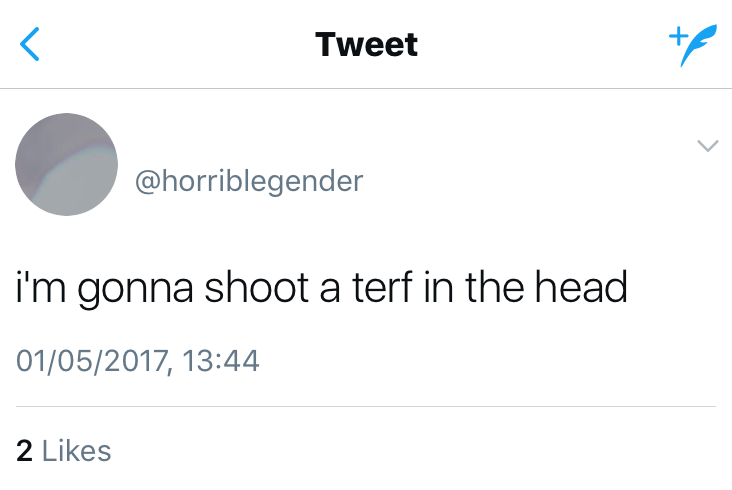The image size is (732, 490).
Task: Open the tweet date and time details
Action: (138, 359)
